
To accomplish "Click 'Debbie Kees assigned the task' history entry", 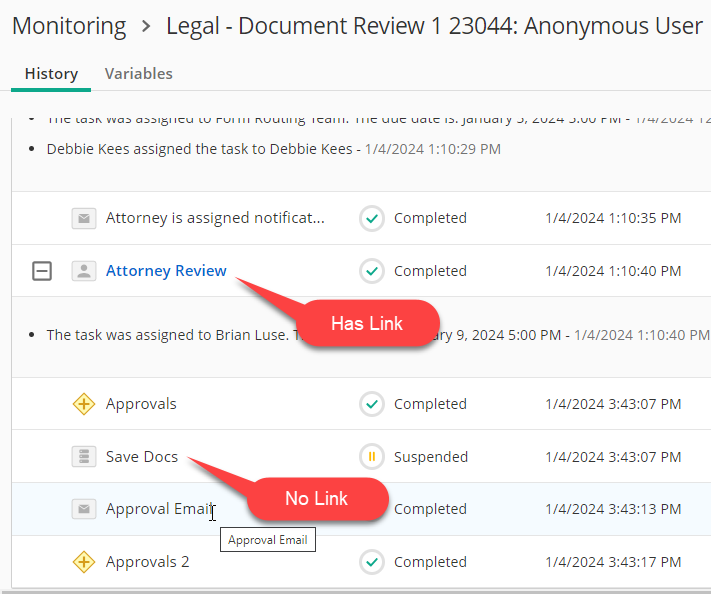I will click(x=273, y=149).
